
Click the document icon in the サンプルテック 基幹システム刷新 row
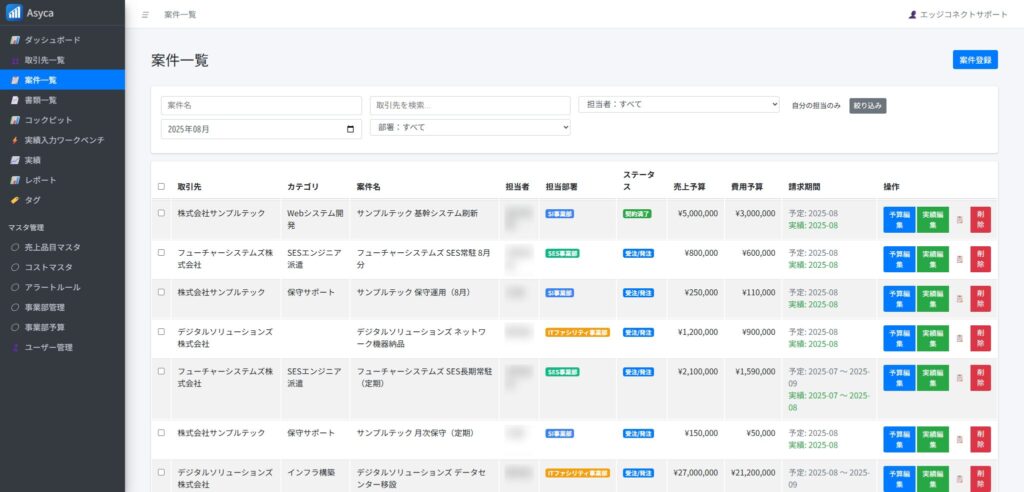(x=960, y=219)
